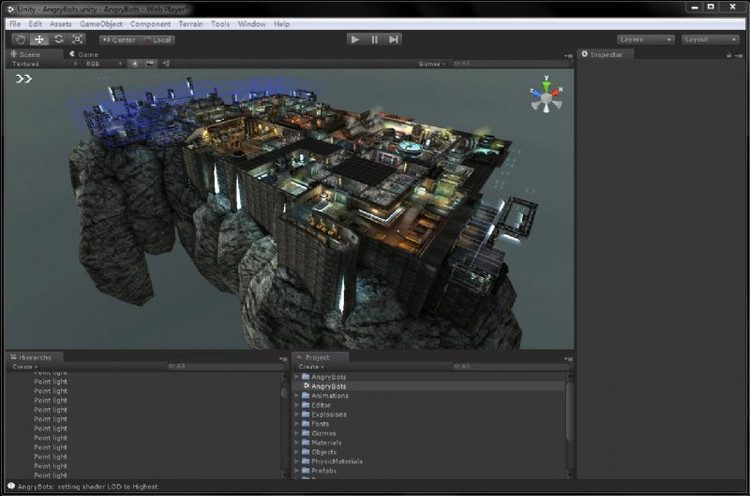
Task: Click the Objects folder icon
Action: (306, 452)
